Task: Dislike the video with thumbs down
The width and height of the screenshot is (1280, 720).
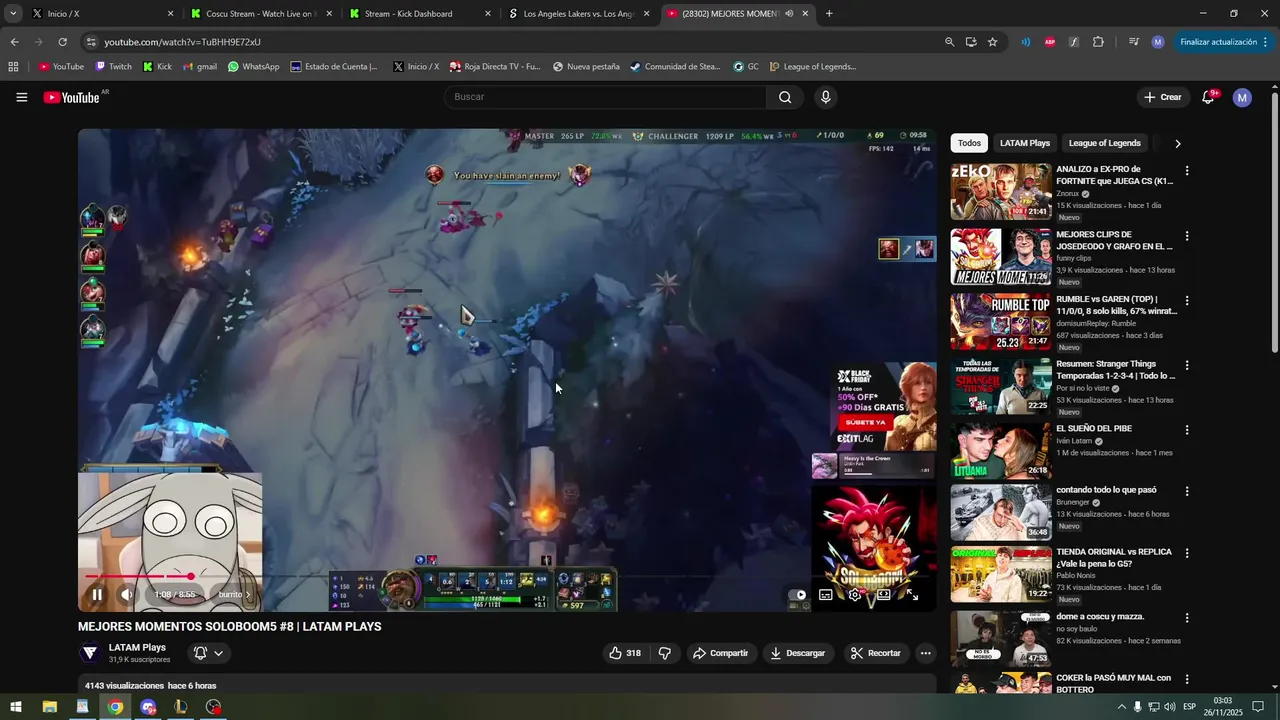Action: [x=665, y=653]
